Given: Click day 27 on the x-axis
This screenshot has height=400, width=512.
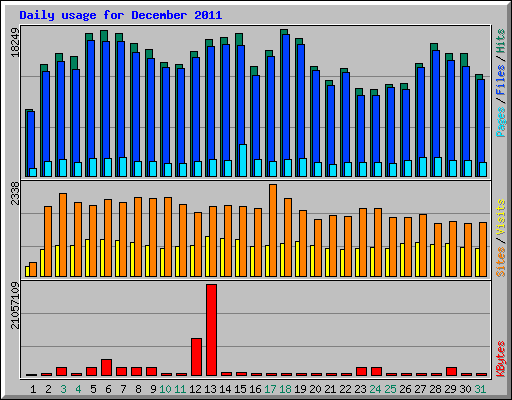Looking at the screenshot, I should point(420,389).
